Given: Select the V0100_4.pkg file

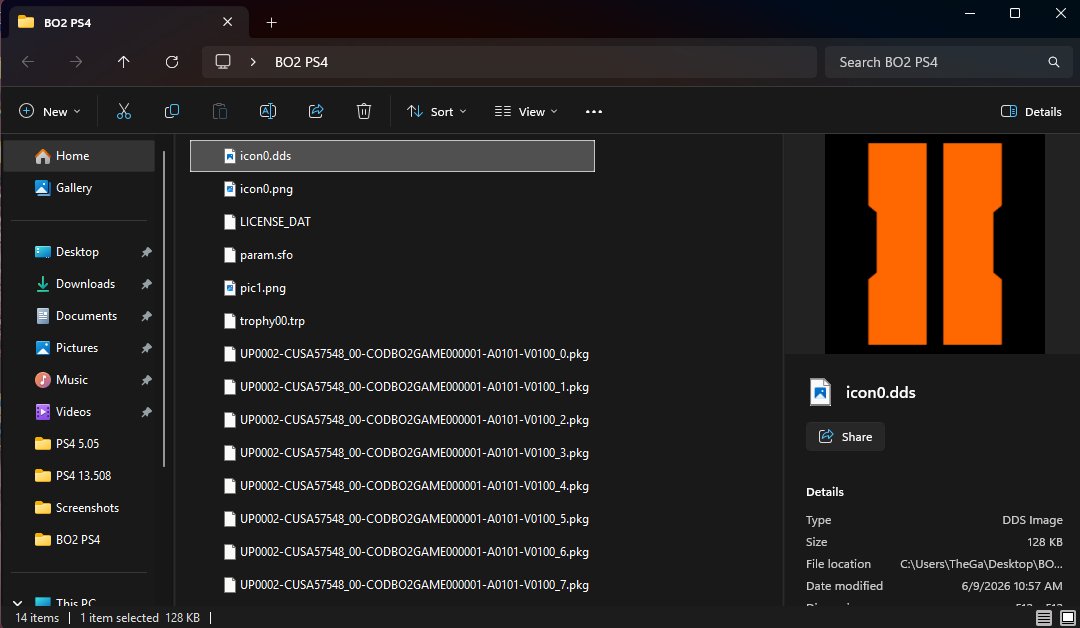Looking at the screenshot, I should 392,486.
